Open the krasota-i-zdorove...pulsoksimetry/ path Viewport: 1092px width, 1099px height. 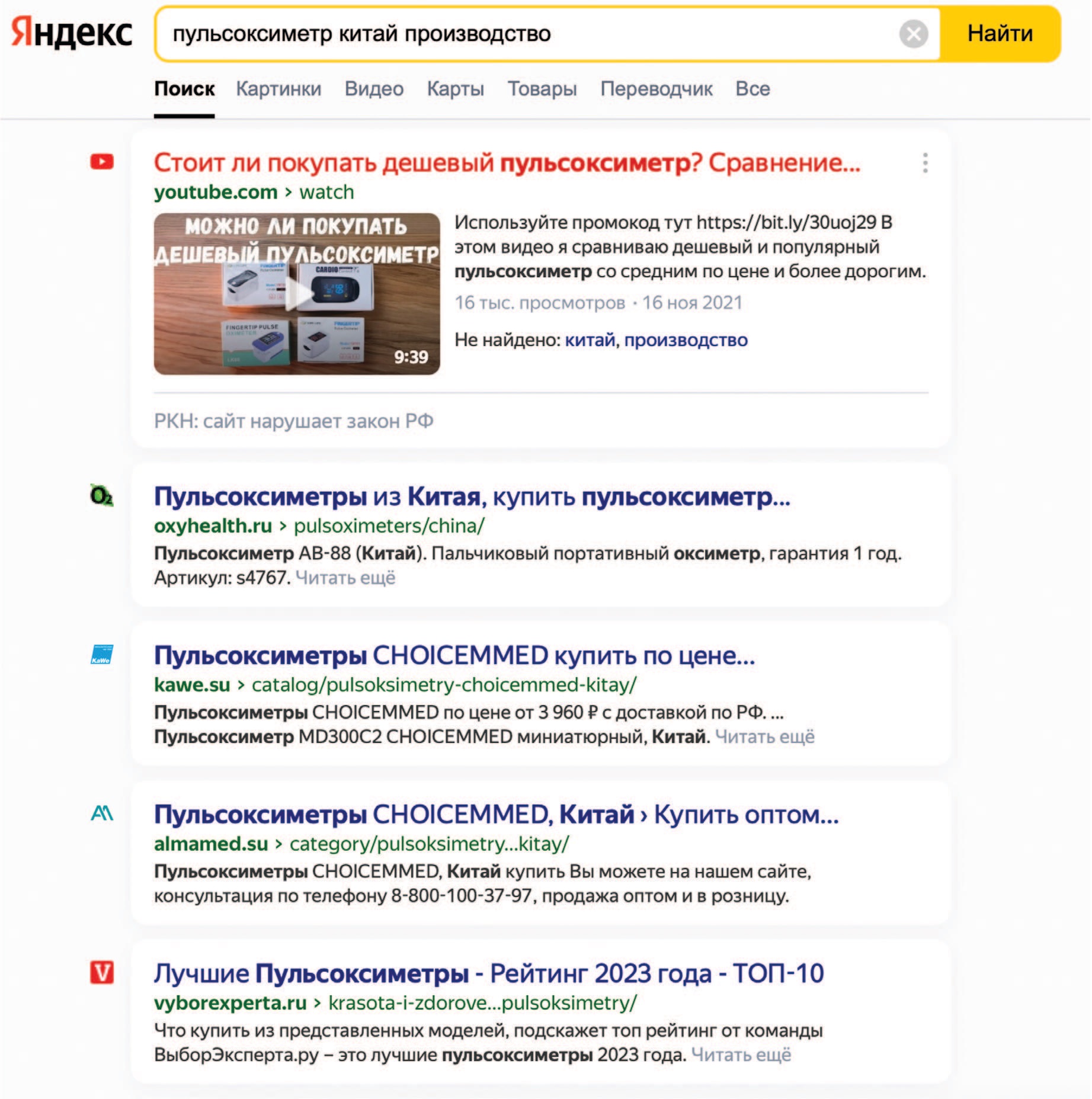483,1002
